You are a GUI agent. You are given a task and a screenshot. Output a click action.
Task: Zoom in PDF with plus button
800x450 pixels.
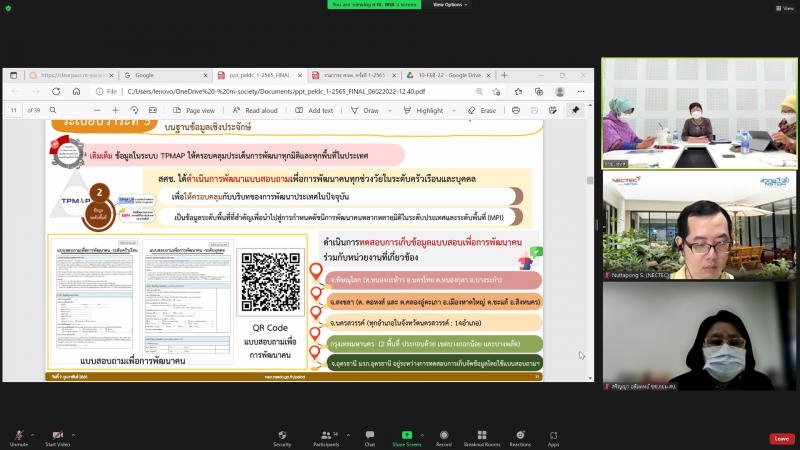tap(115, 110)
